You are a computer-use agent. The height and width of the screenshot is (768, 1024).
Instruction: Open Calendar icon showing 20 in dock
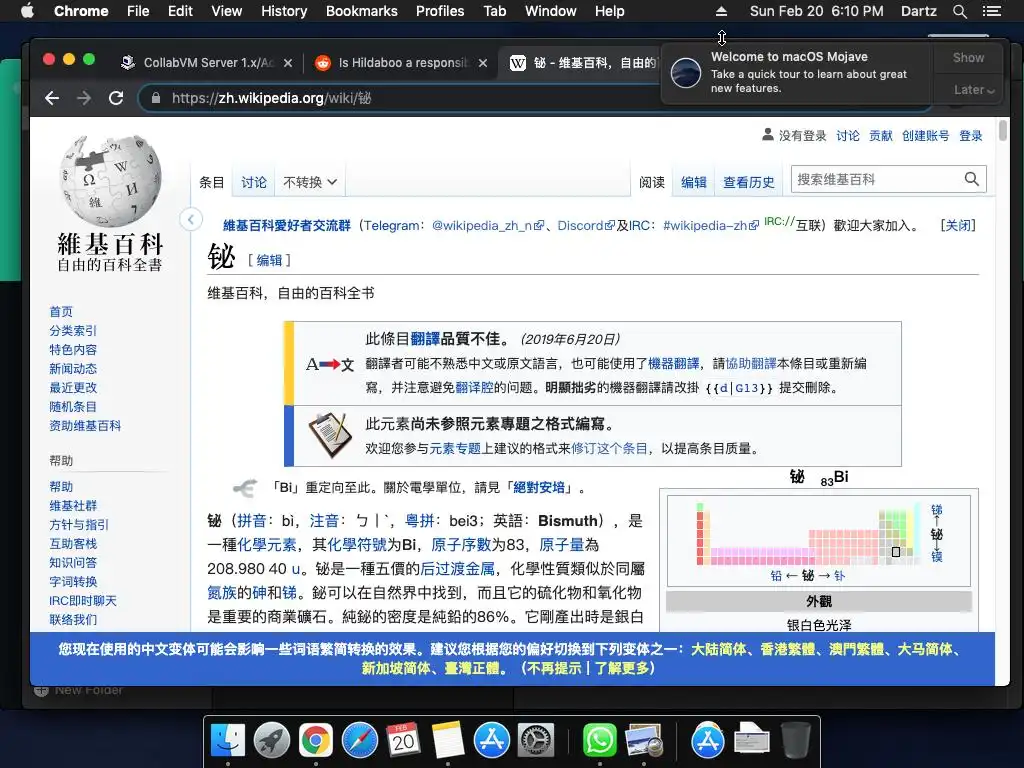coord(404,741)
